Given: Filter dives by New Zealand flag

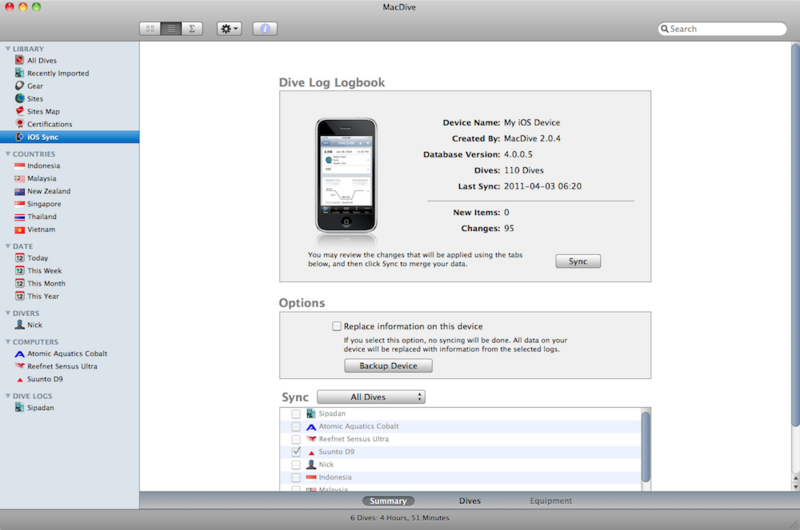Looking at the screenshot, I should tap(19, 191).
